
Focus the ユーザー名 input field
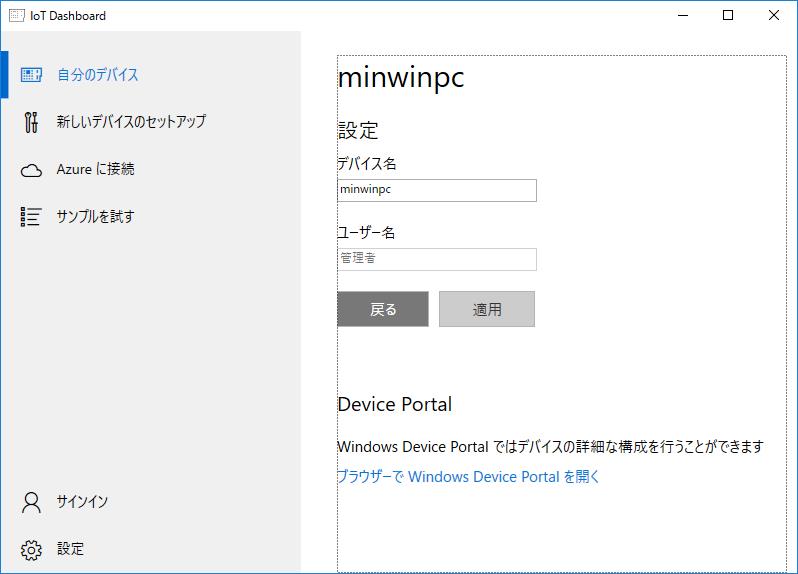coord(437,260)
